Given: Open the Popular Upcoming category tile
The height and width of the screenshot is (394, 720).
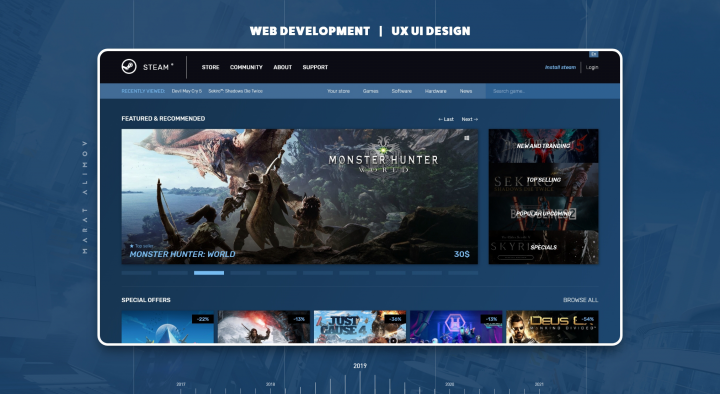Looking at the screenshot, I should coord(543,214).
